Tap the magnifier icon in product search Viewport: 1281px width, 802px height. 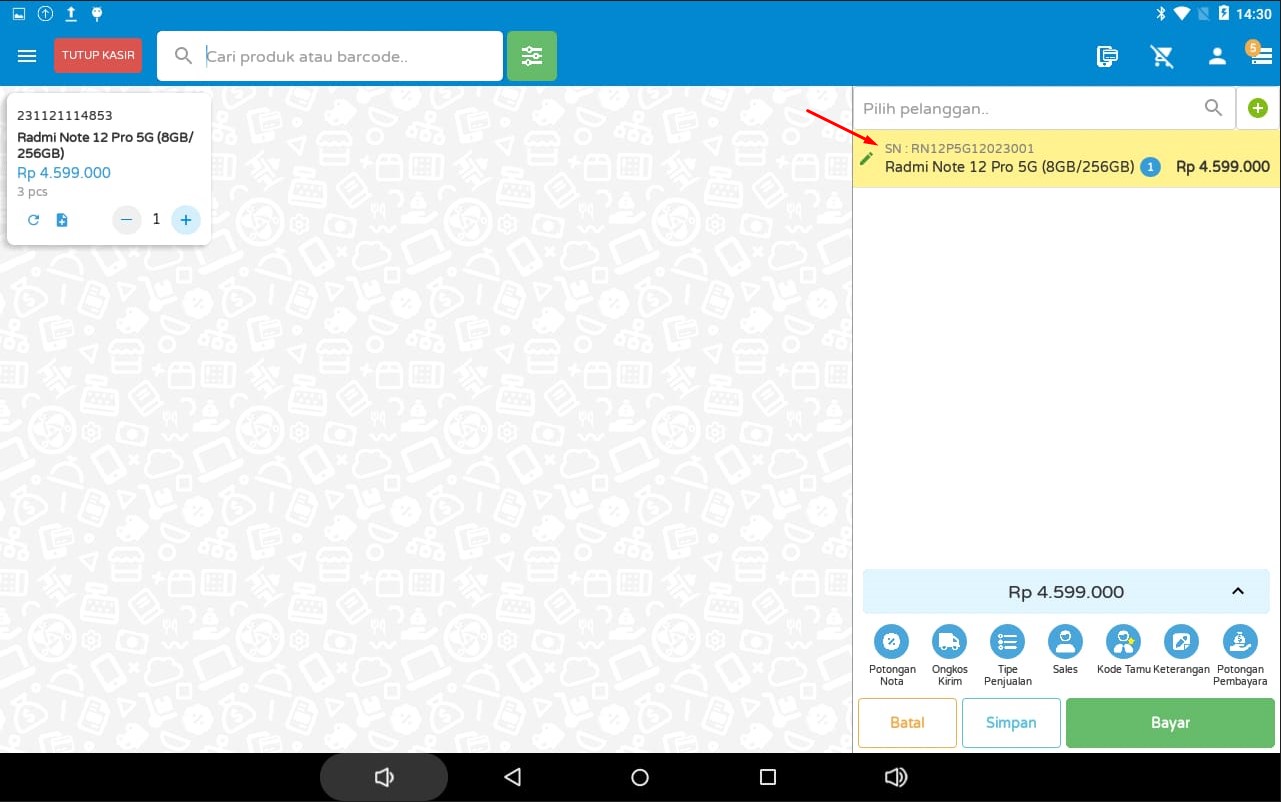click(x=183, y=56)
